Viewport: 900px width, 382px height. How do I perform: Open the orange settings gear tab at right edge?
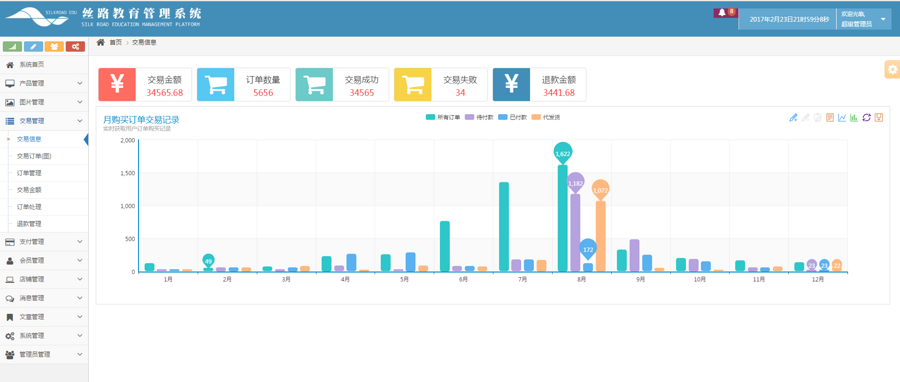click(x=892, y=69)
